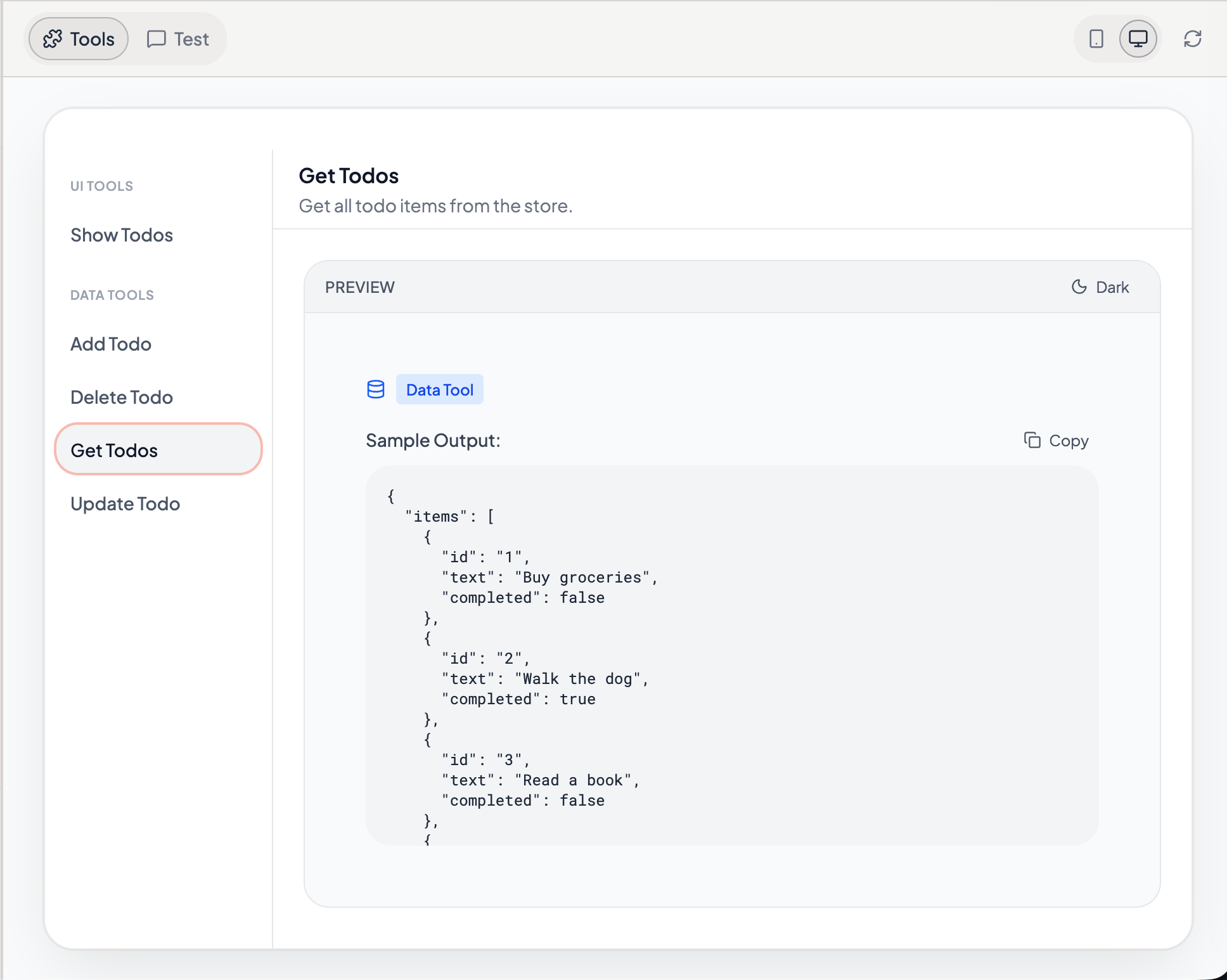Open Show Todos in the sidebar
Image resolution: width=1227 pixels, height=980 pixels.
click(x=158, y=235)
